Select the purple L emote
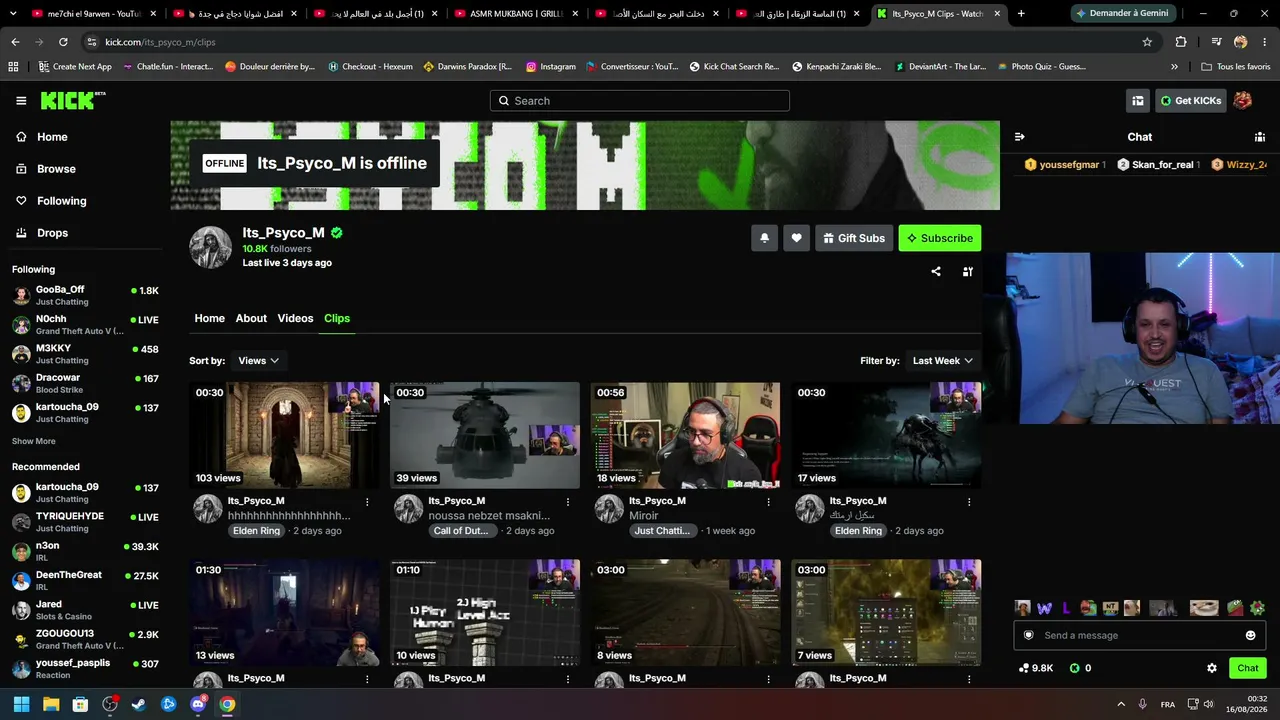The height and width of the screenshot is (720, 1280). [1067, 608]
